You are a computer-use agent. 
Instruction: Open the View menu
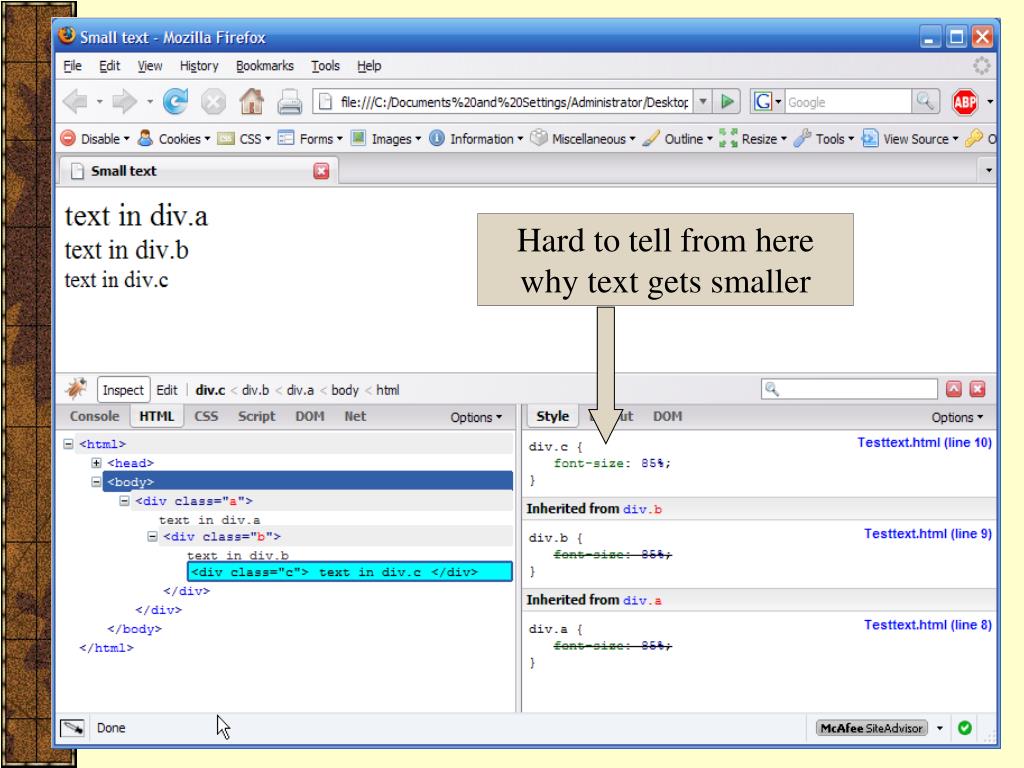pyautogui.click(x=150, y=66)
